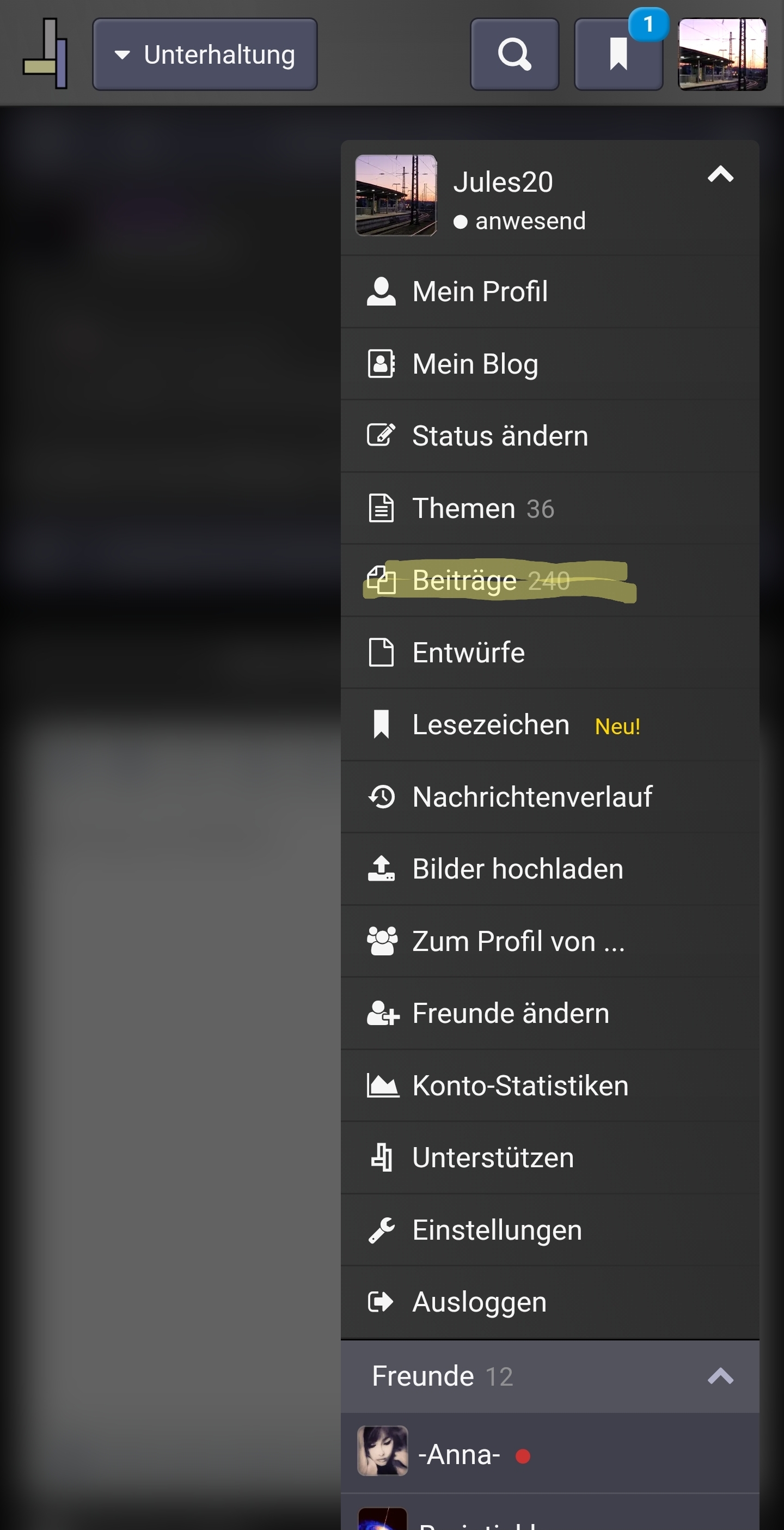
Task: Click the profile avatar in top bar
Action: point(722,54)
